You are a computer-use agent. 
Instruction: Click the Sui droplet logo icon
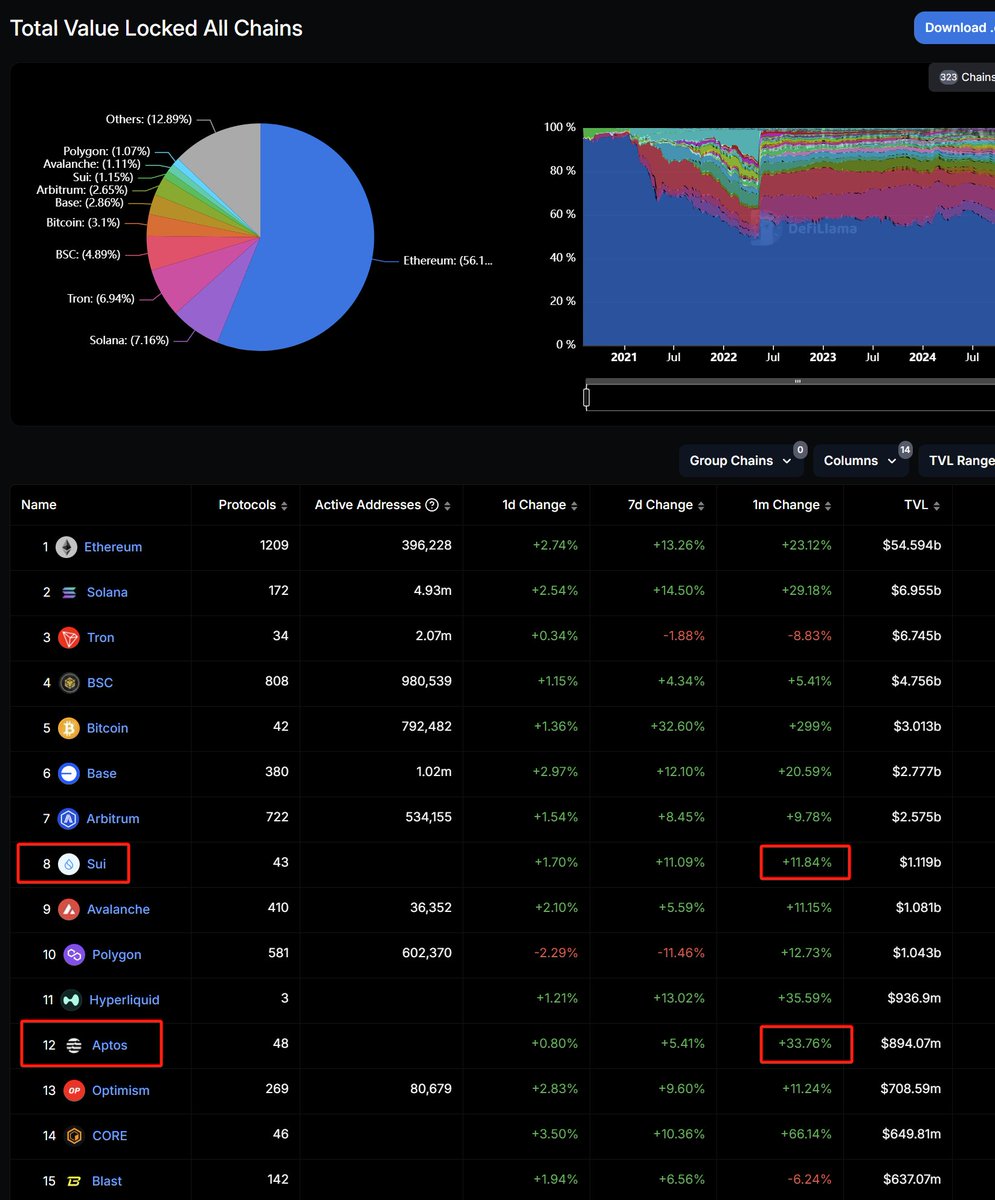tap(69, 864)
